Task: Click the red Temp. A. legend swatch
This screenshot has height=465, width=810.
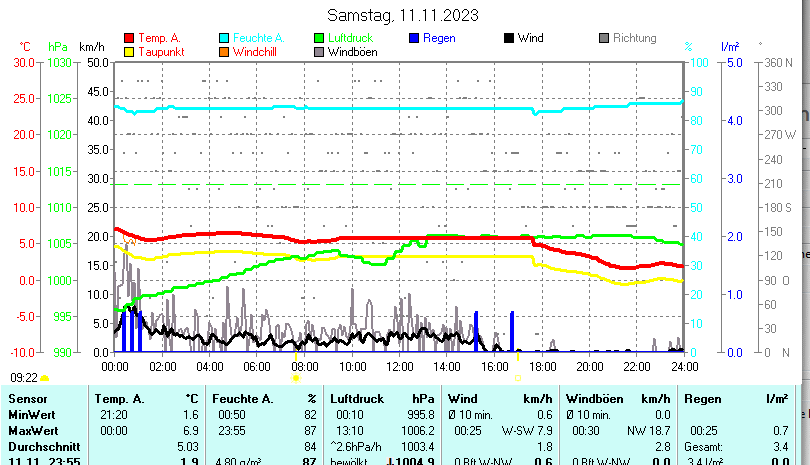Action: click(128, 38)
